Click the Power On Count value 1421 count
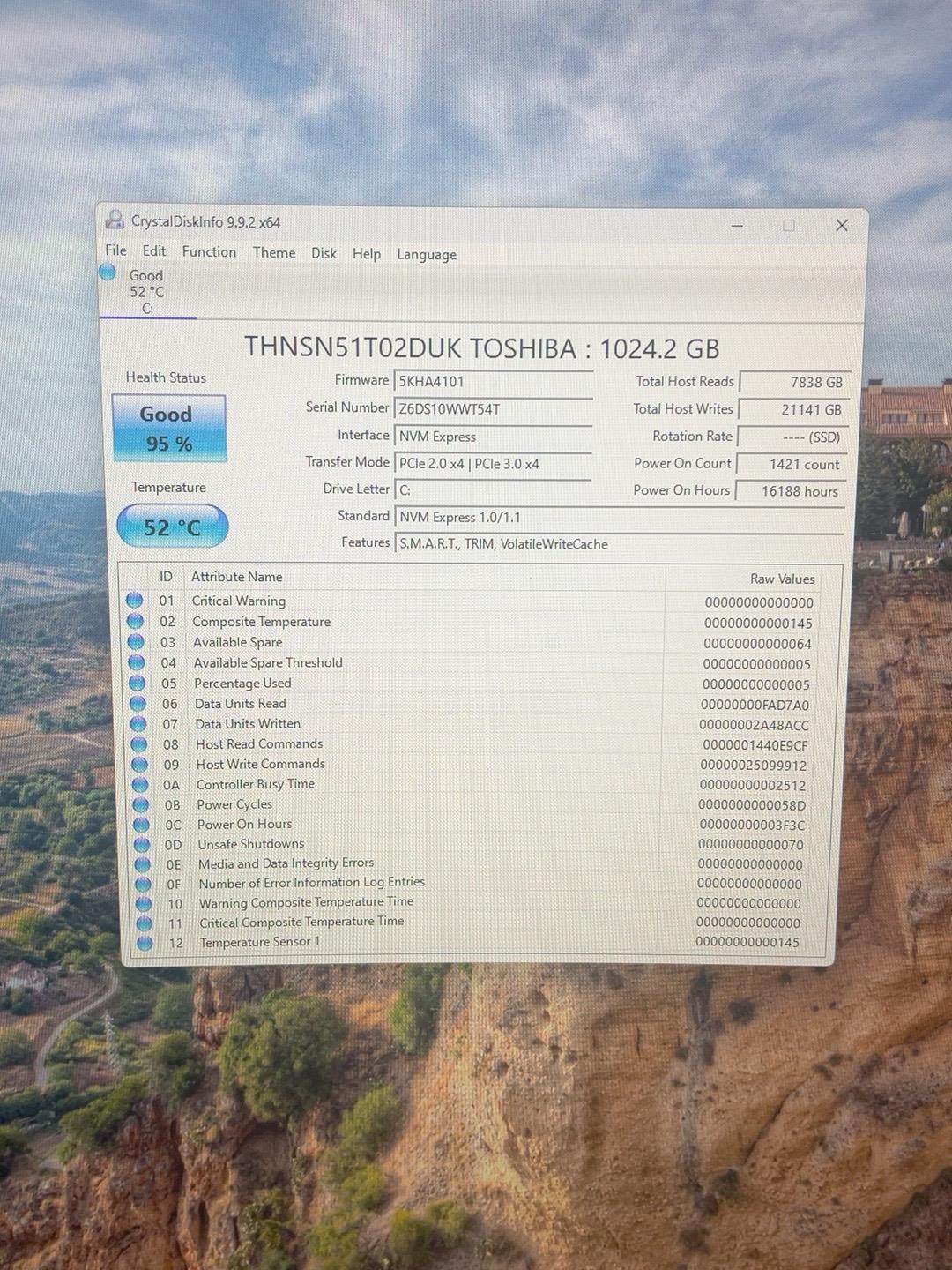 coord(791,464)
